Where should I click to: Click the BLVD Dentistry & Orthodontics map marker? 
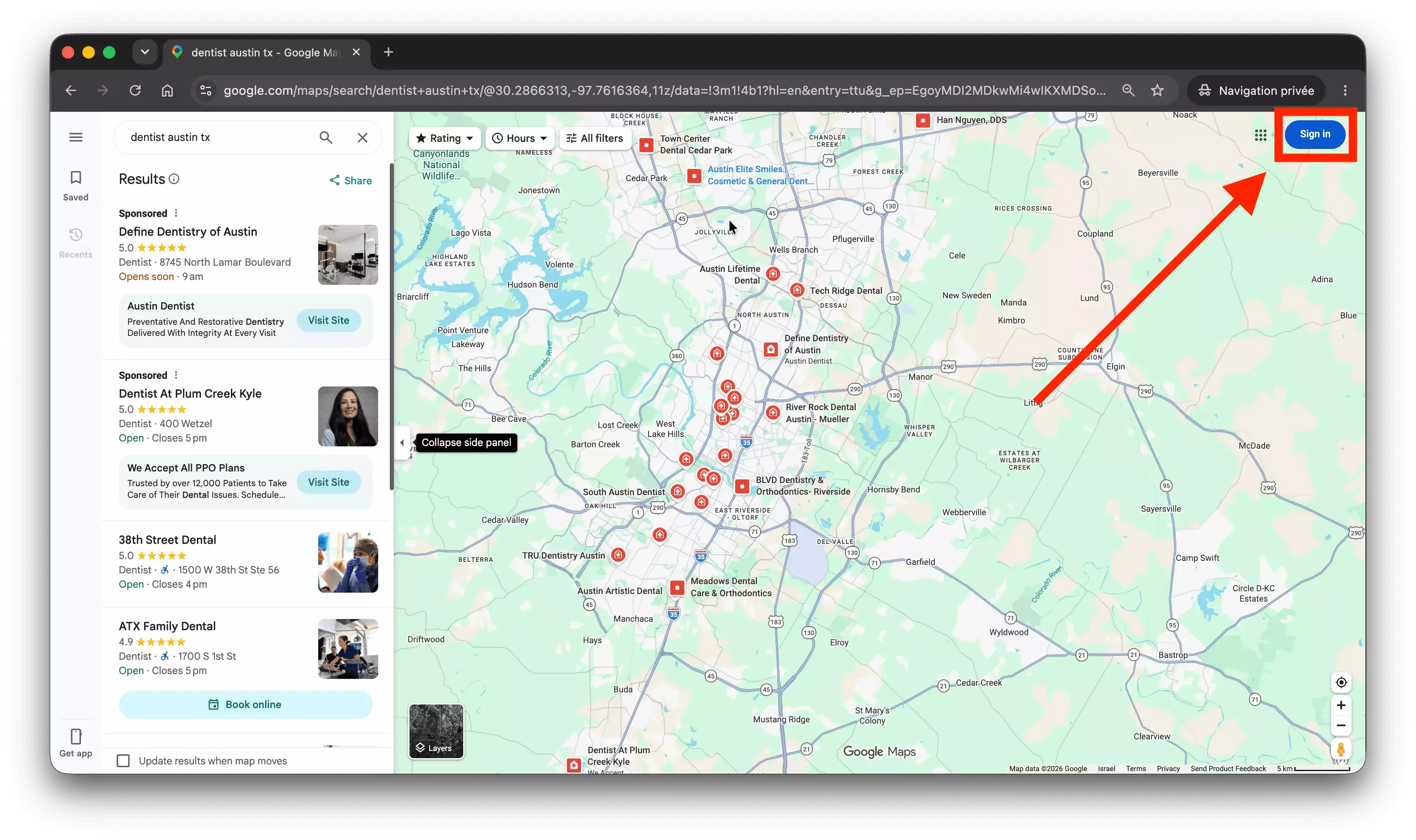pos(742,486)
